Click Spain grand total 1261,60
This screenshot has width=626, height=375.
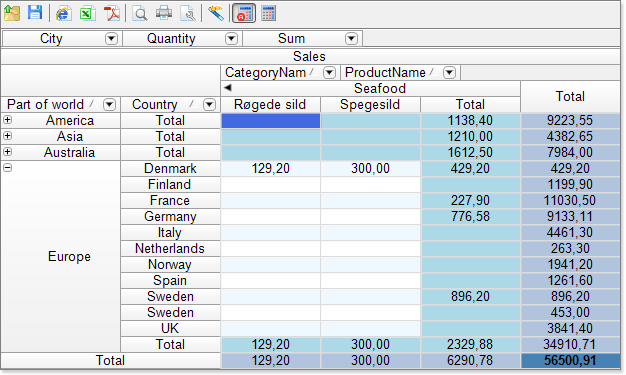pyautogui.click(x=570, y=280)
